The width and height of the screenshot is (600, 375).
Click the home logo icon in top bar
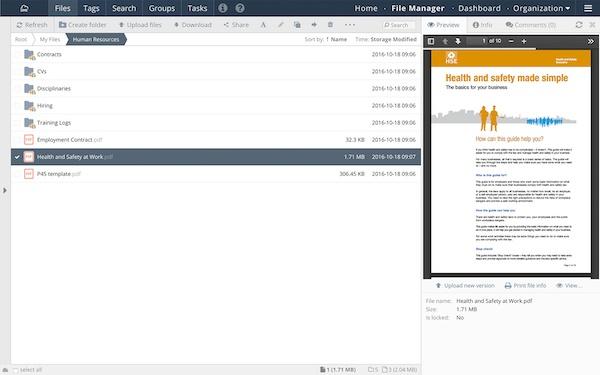coord(24,8)
